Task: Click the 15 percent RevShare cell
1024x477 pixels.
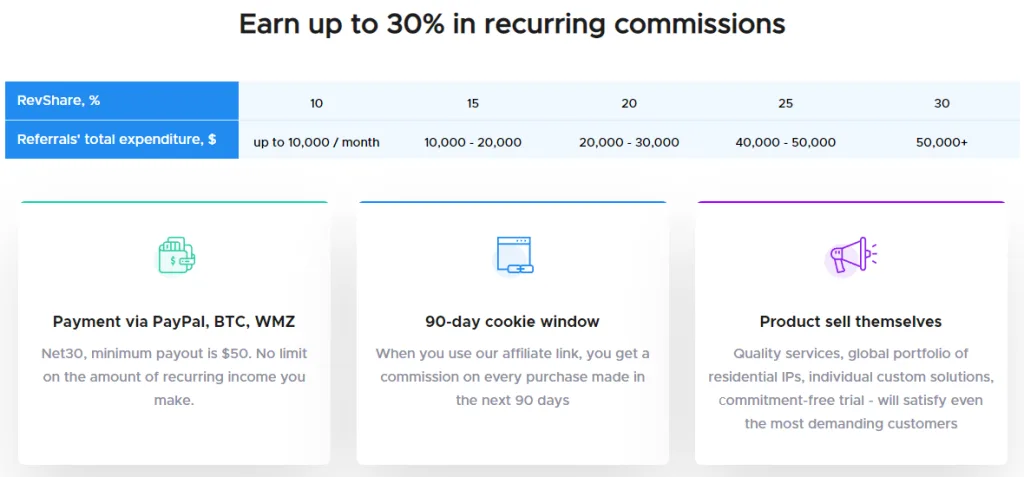Action: (472, 103)
